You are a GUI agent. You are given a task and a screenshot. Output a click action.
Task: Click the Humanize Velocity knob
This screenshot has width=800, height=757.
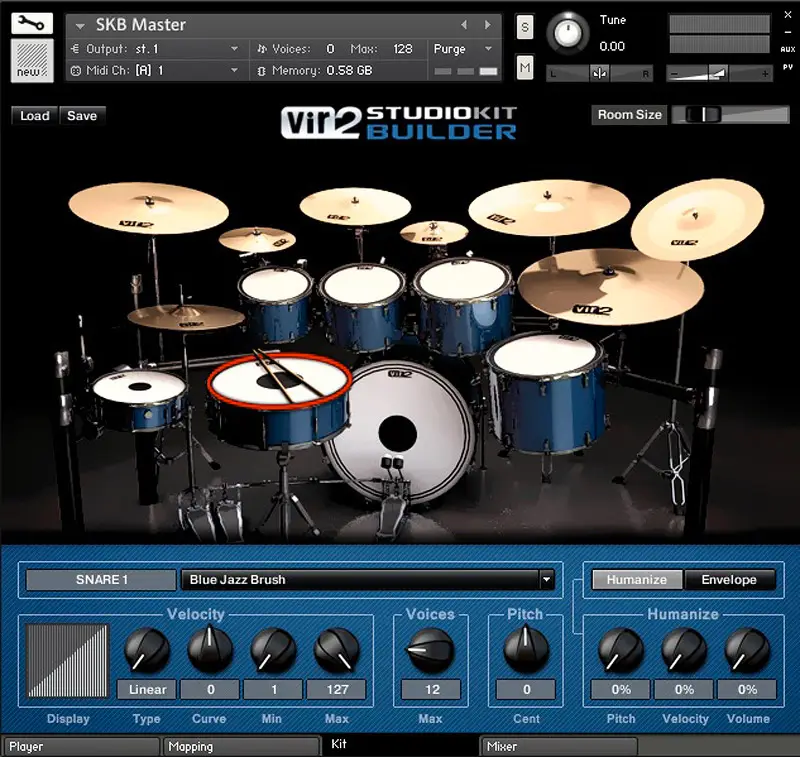(x=684, y=650)
